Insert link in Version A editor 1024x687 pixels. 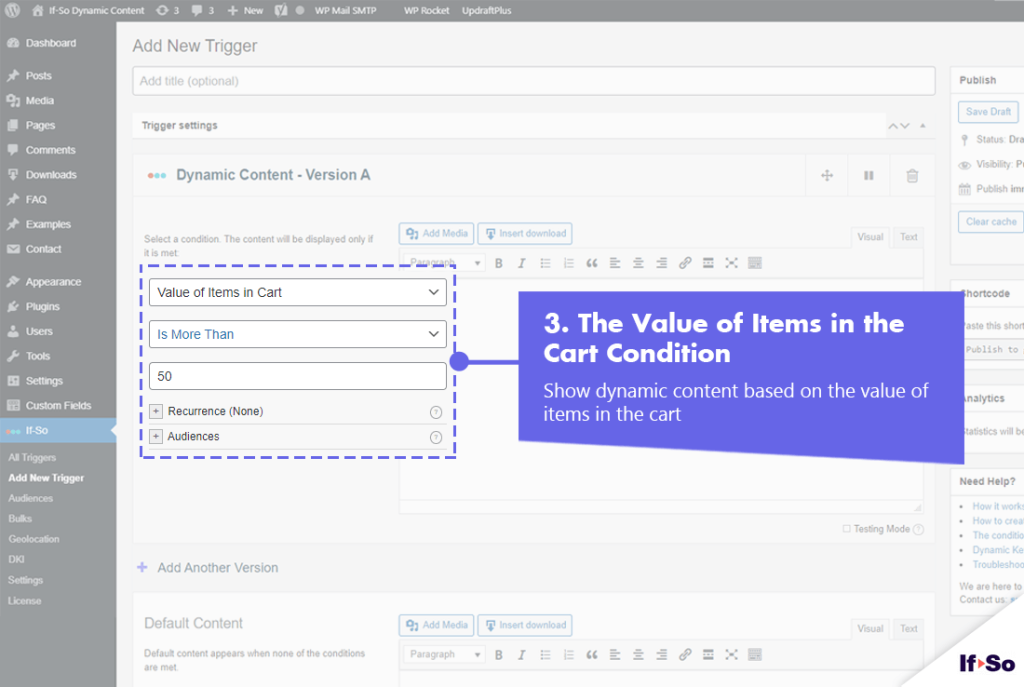click(685, 263)
